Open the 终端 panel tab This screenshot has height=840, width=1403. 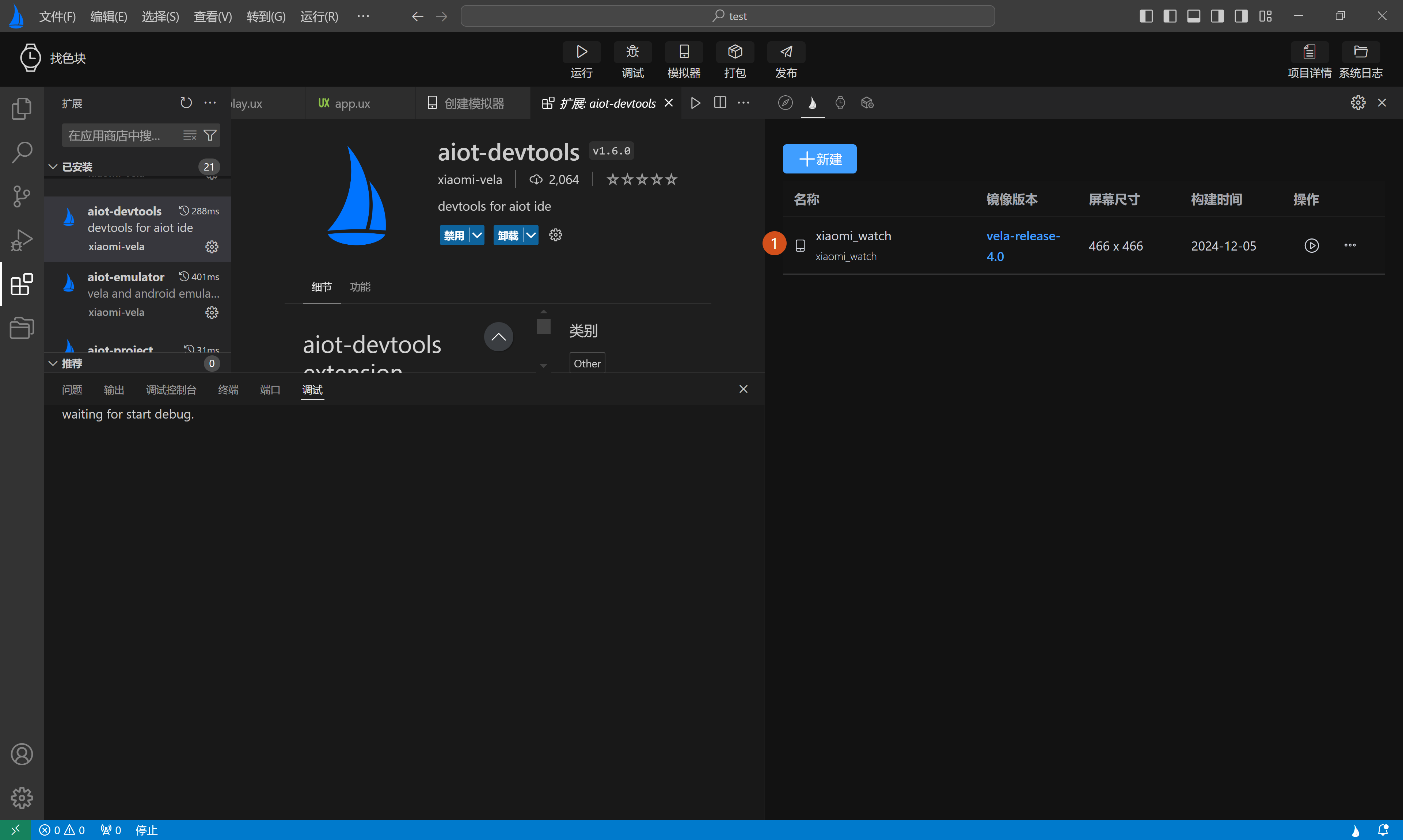coord(228,390)
